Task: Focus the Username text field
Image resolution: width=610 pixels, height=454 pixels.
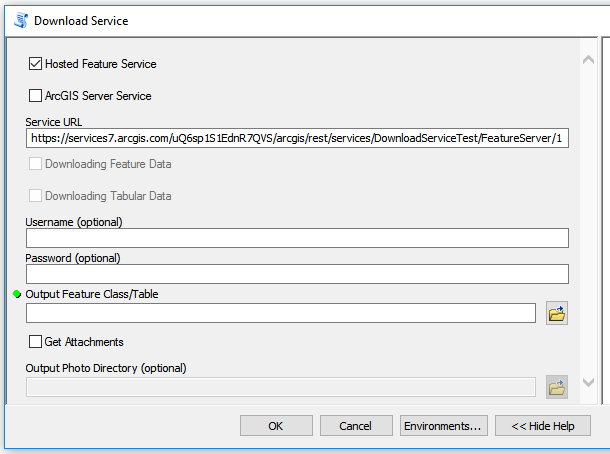Action: point(297,238)
